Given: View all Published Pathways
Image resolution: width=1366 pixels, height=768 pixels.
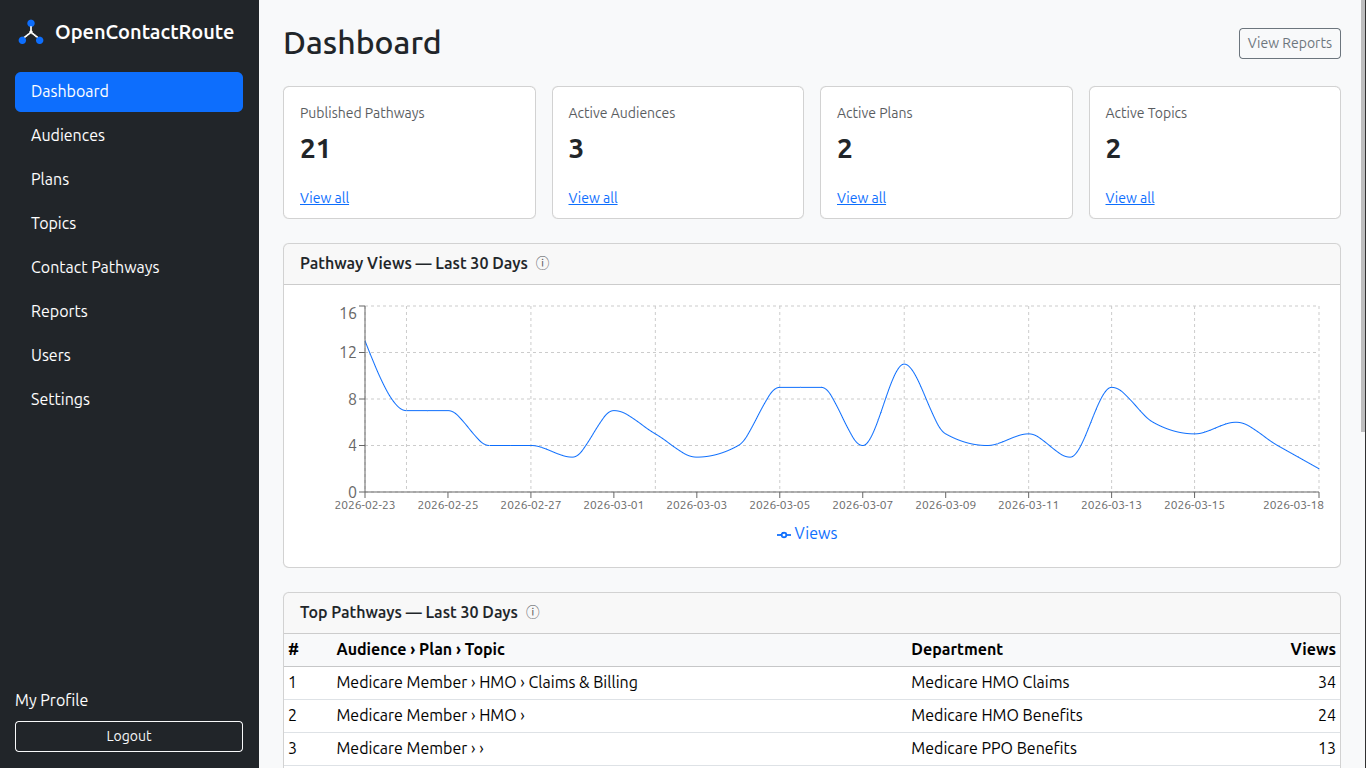Looking at the screenshot, I should tap(324, 198).
